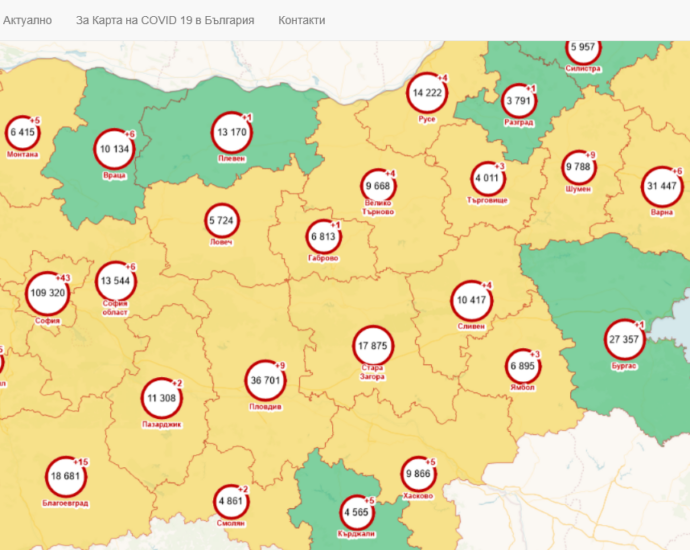Select the Разград circle with 3 791

(519, 101)
